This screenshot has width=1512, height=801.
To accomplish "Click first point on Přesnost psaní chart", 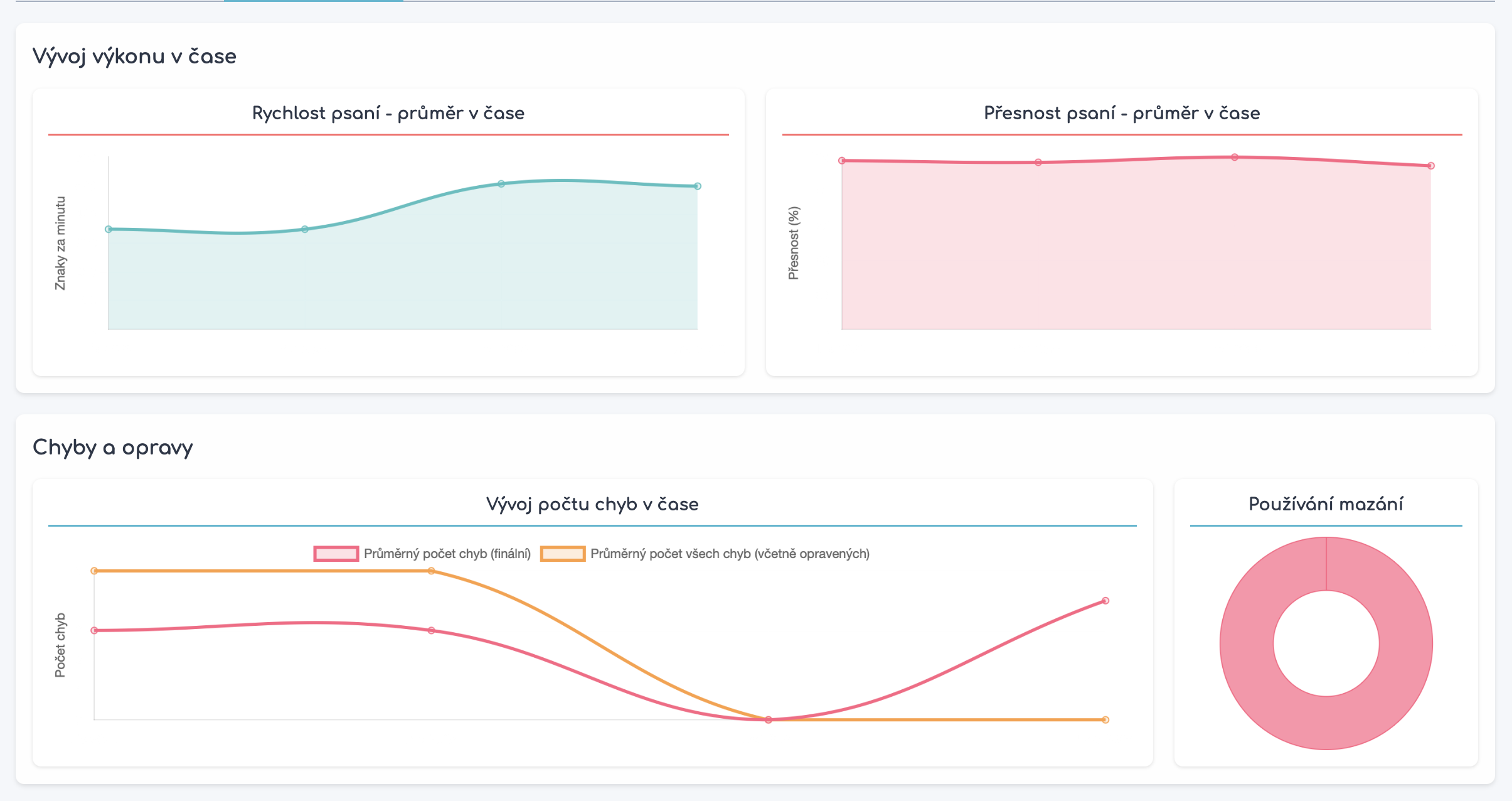I will point(842,161).
